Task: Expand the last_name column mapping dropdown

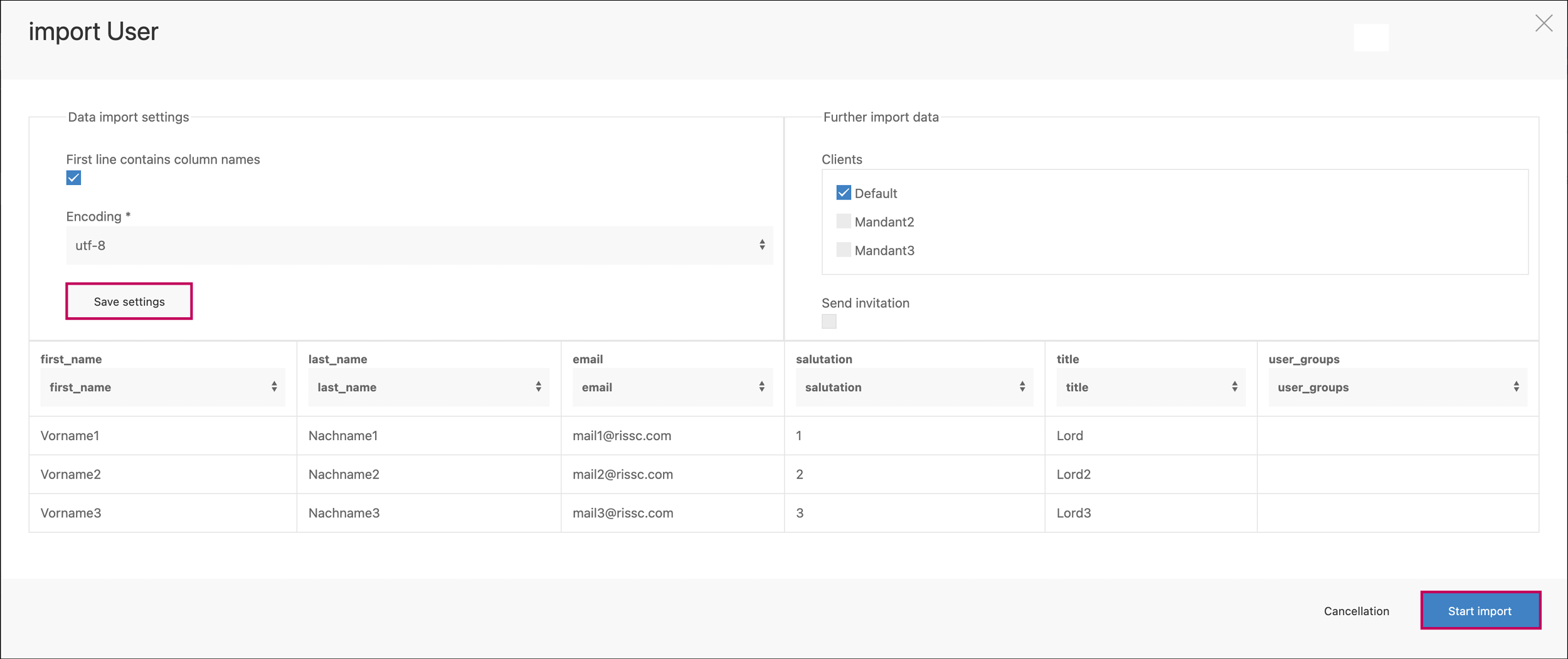Action: [x=428, y=387]
